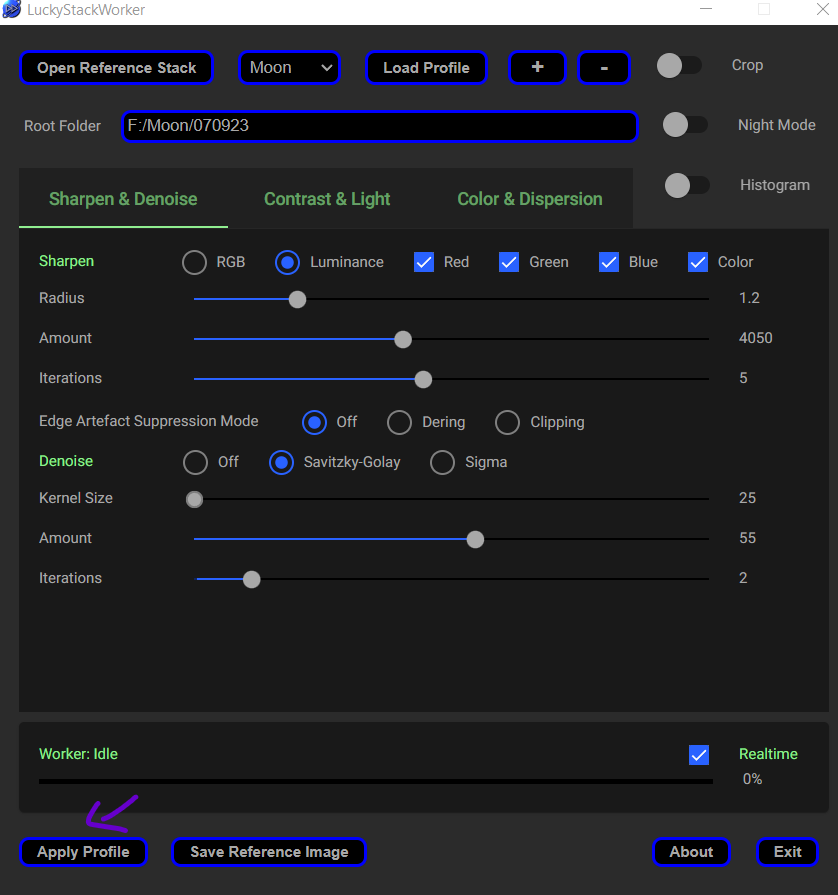Select Savitzky-Golay denoise option
The width and height of the screenshot is (838, 895).
(x=281, y=462)
